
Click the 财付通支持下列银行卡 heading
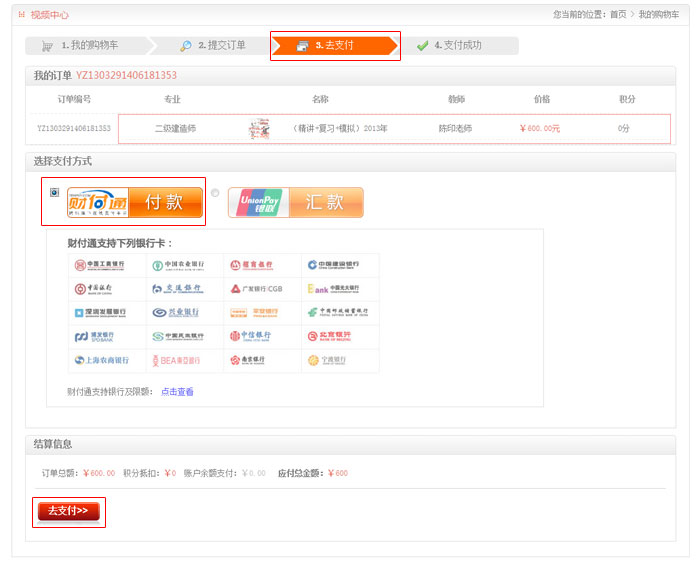120,243
